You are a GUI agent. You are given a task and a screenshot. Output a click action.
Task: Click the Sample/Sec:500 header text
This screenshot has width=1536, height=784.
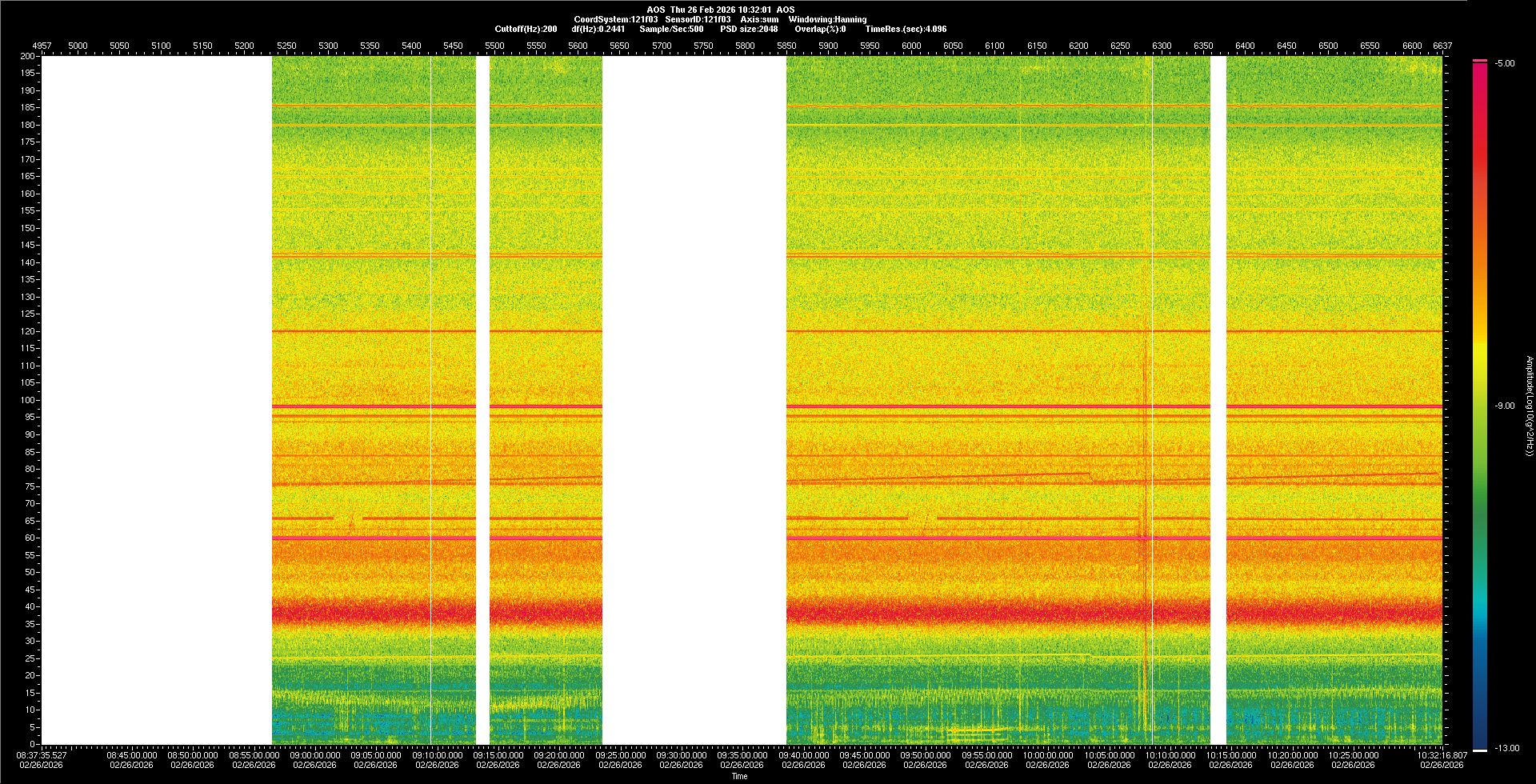click(671, 29)
